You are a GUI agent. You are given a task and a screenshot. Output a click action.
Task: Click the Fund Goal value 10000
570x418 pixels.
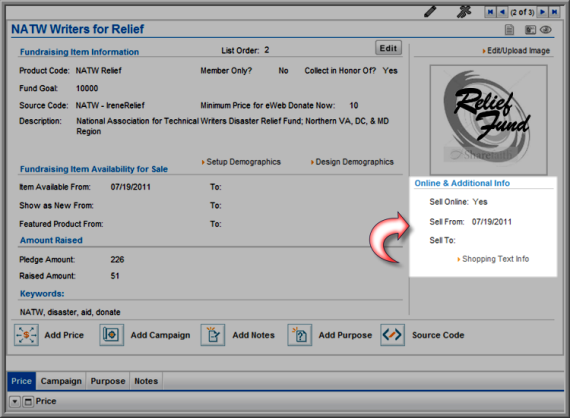click(87, 88)
